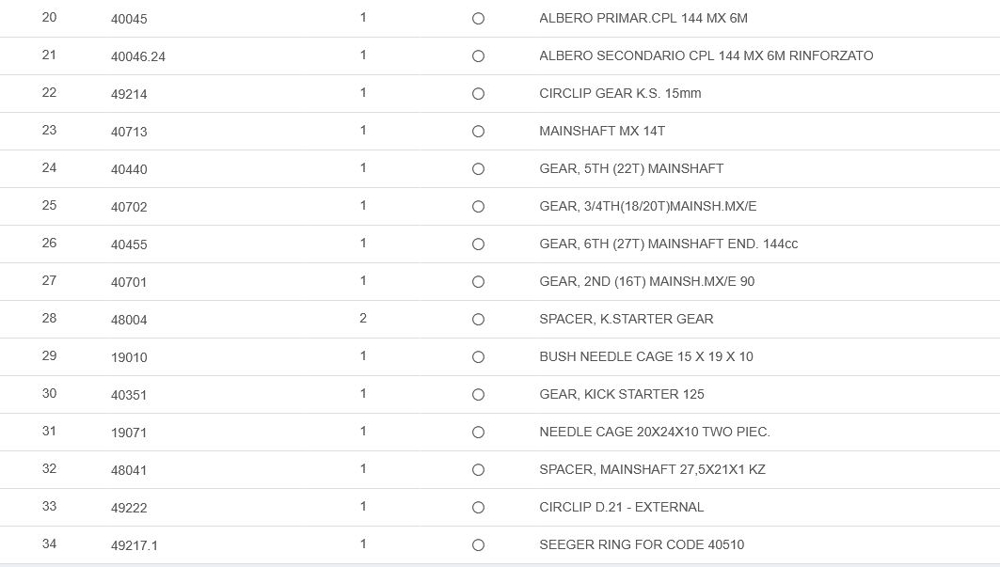Choose the radio circle for part 40455
1000x567 pixels.
(x=478, y=244)
